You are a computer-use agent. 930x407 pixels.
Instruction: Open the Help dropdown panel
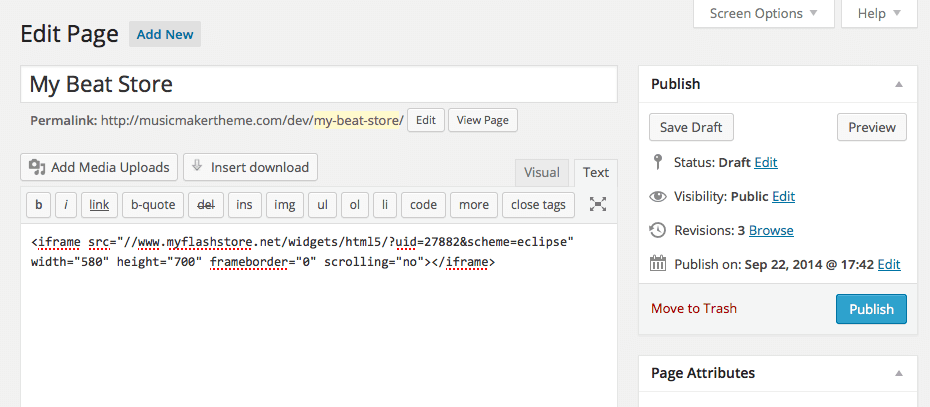click(878, 14)
